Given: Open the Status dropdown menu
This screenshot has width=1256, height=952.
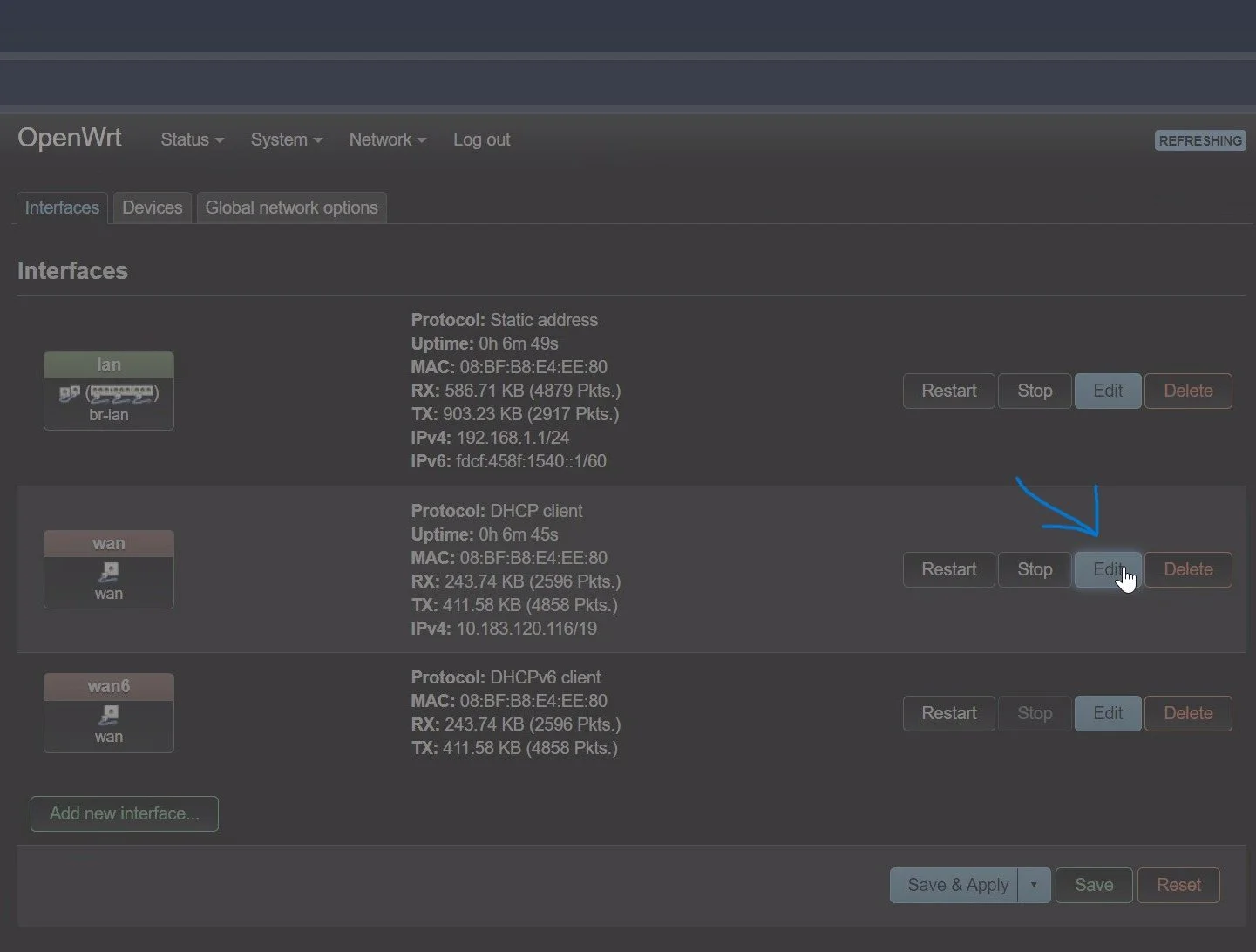Looking at the screenshot, I should pos(193,139).
